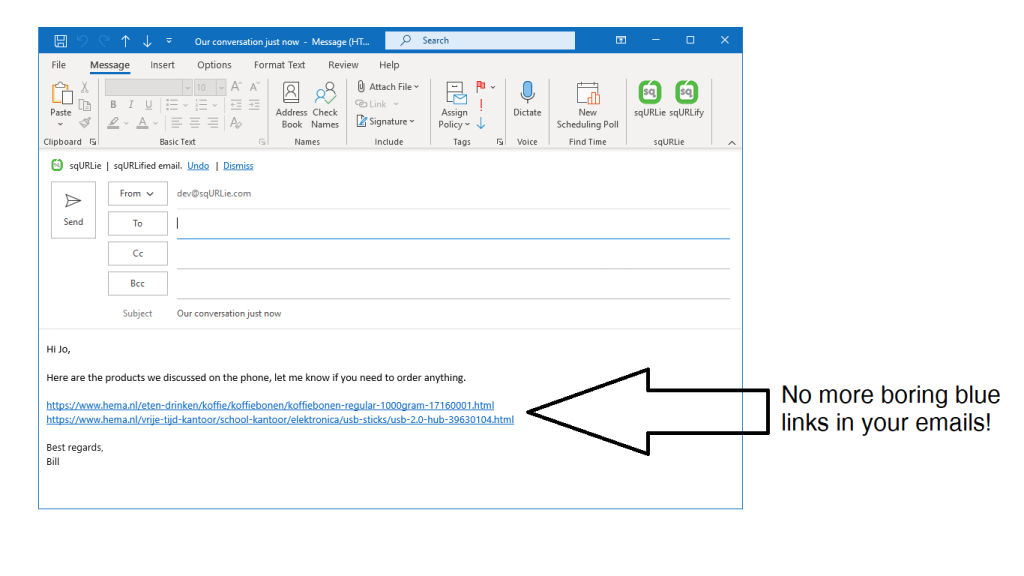Switch to the Format Text tab

point(278,64)
